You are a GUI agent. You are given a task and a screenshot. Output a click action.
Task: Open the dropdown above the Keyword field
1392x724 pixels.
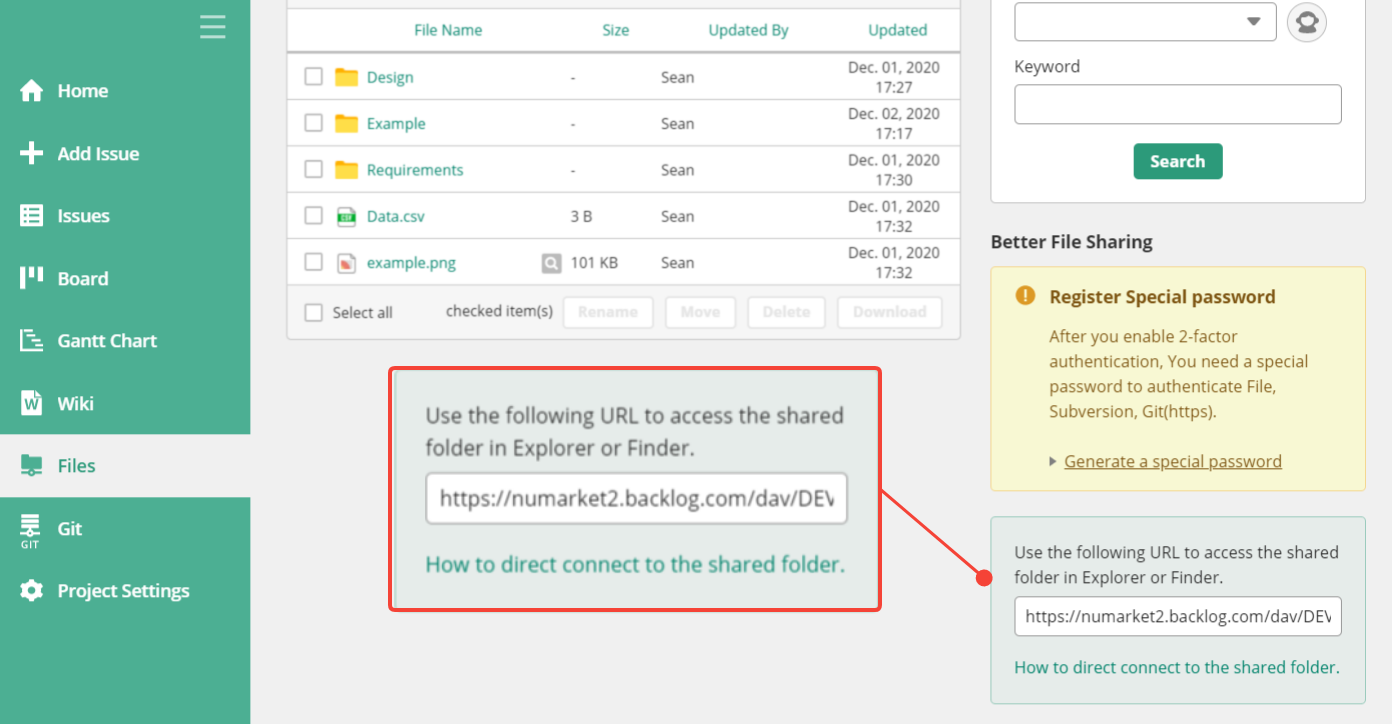pyautogui.click(x=1145, y=22)
